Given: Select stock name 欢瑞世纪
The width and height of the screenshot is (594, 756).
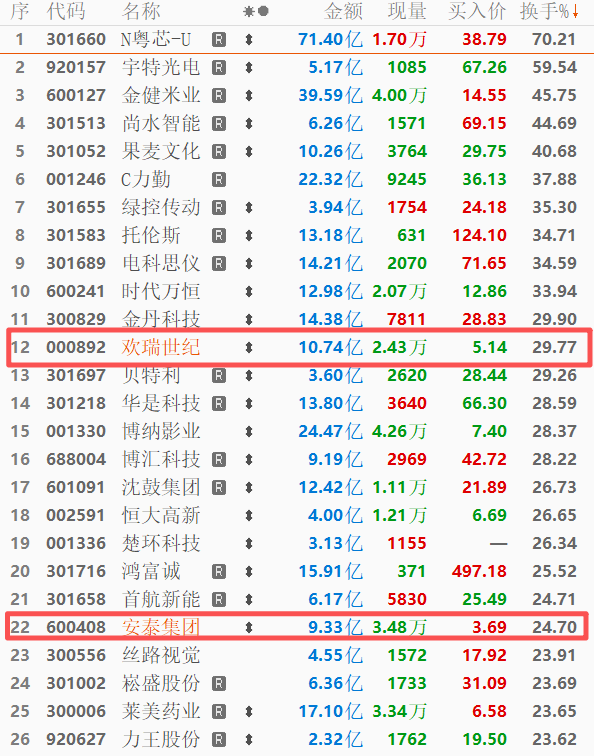Looking at the screenshot, I should click(161, 347).
